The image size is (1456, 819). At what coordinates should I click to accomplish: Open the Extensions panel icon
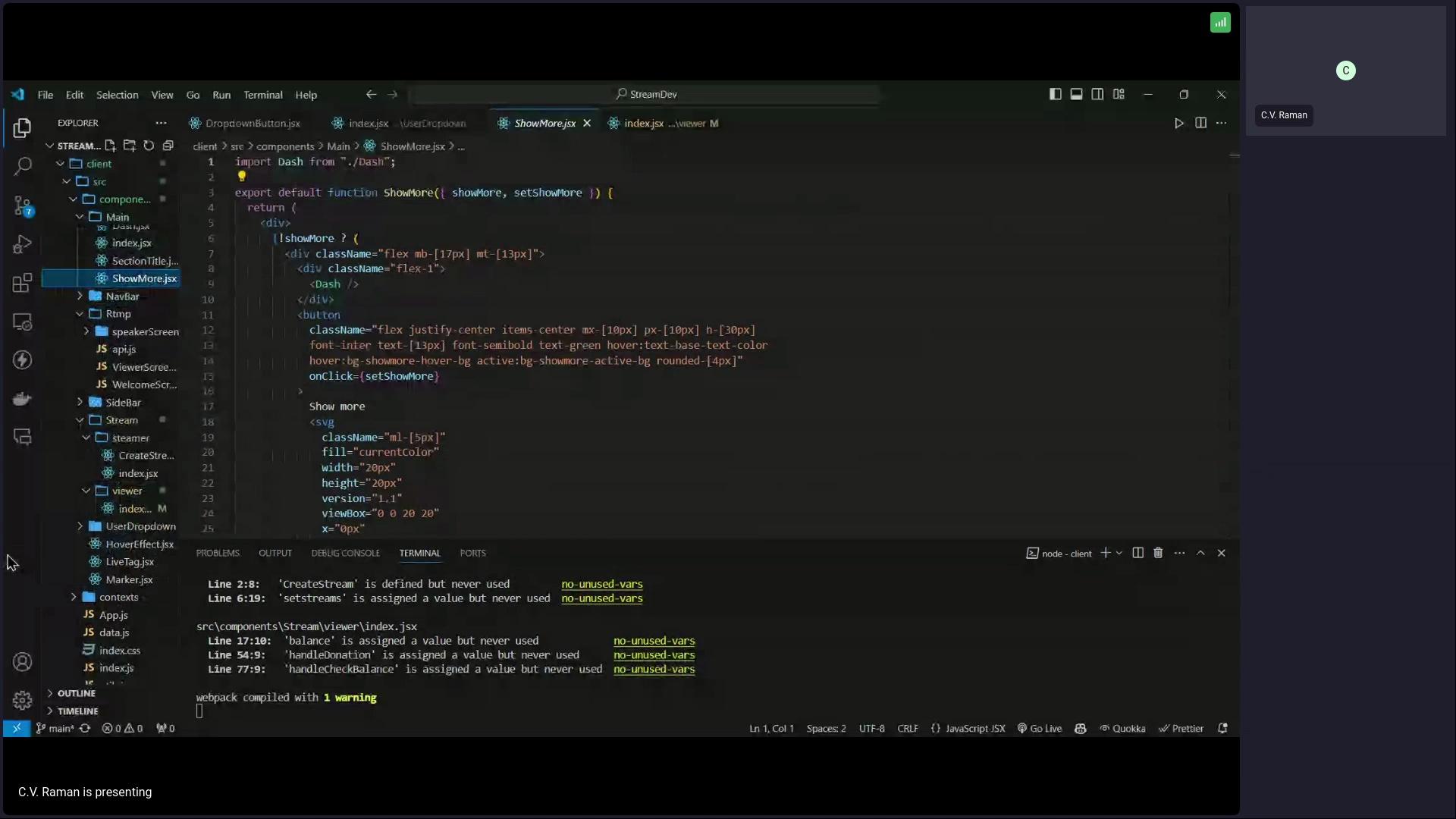22,283
